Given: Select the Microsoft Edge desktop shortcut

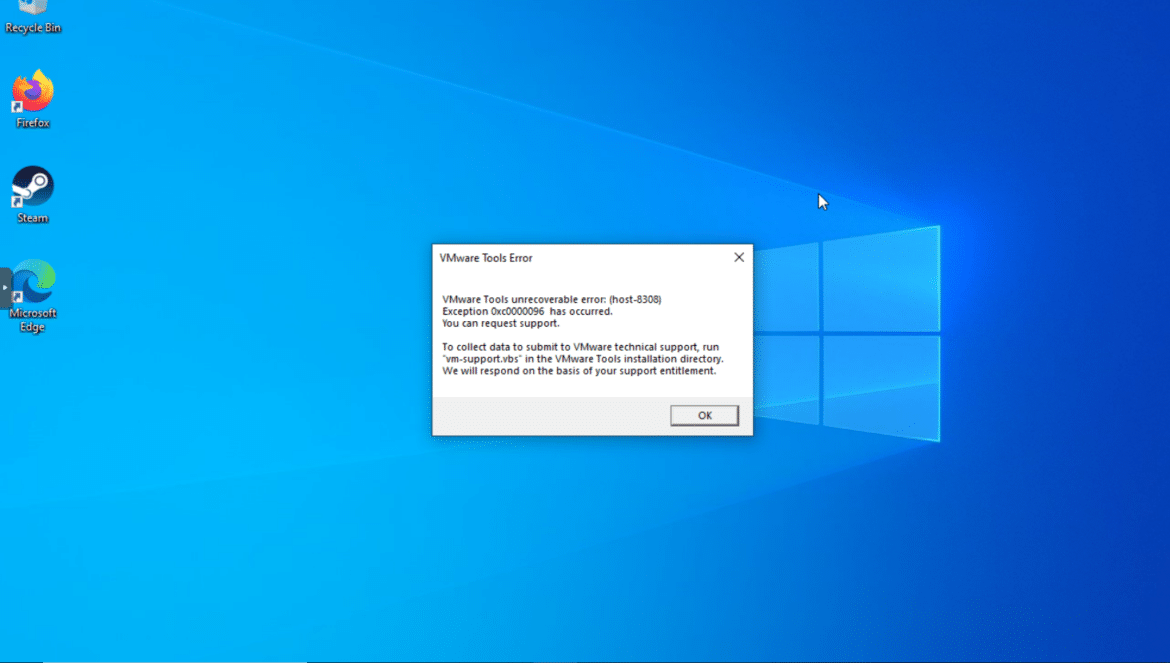Looking at the screenshot, I should click(33, 296).
